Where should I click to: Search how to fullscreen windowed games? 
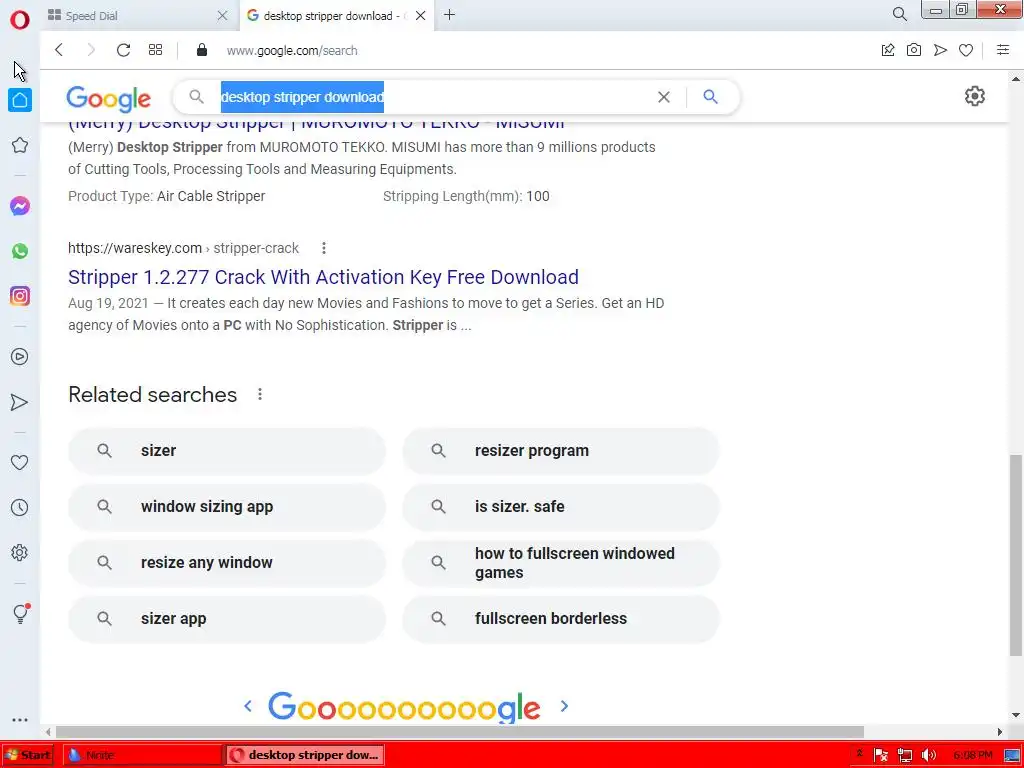(560, 563)
